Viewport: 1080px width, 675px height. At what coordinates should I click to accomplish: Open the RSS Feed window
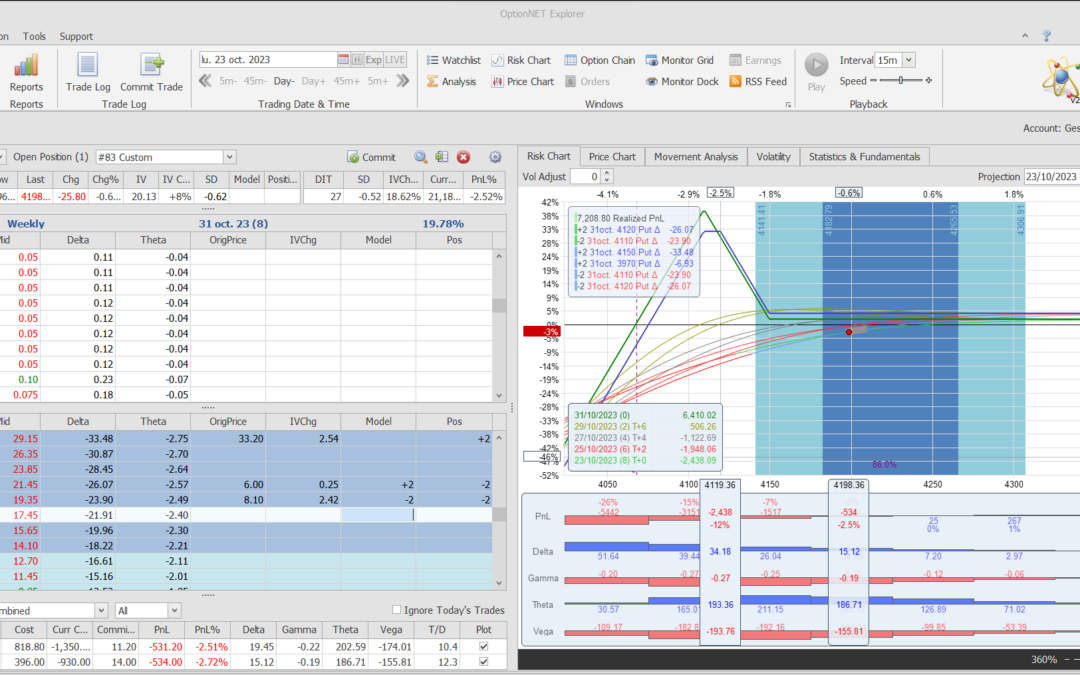pos(758,82)
